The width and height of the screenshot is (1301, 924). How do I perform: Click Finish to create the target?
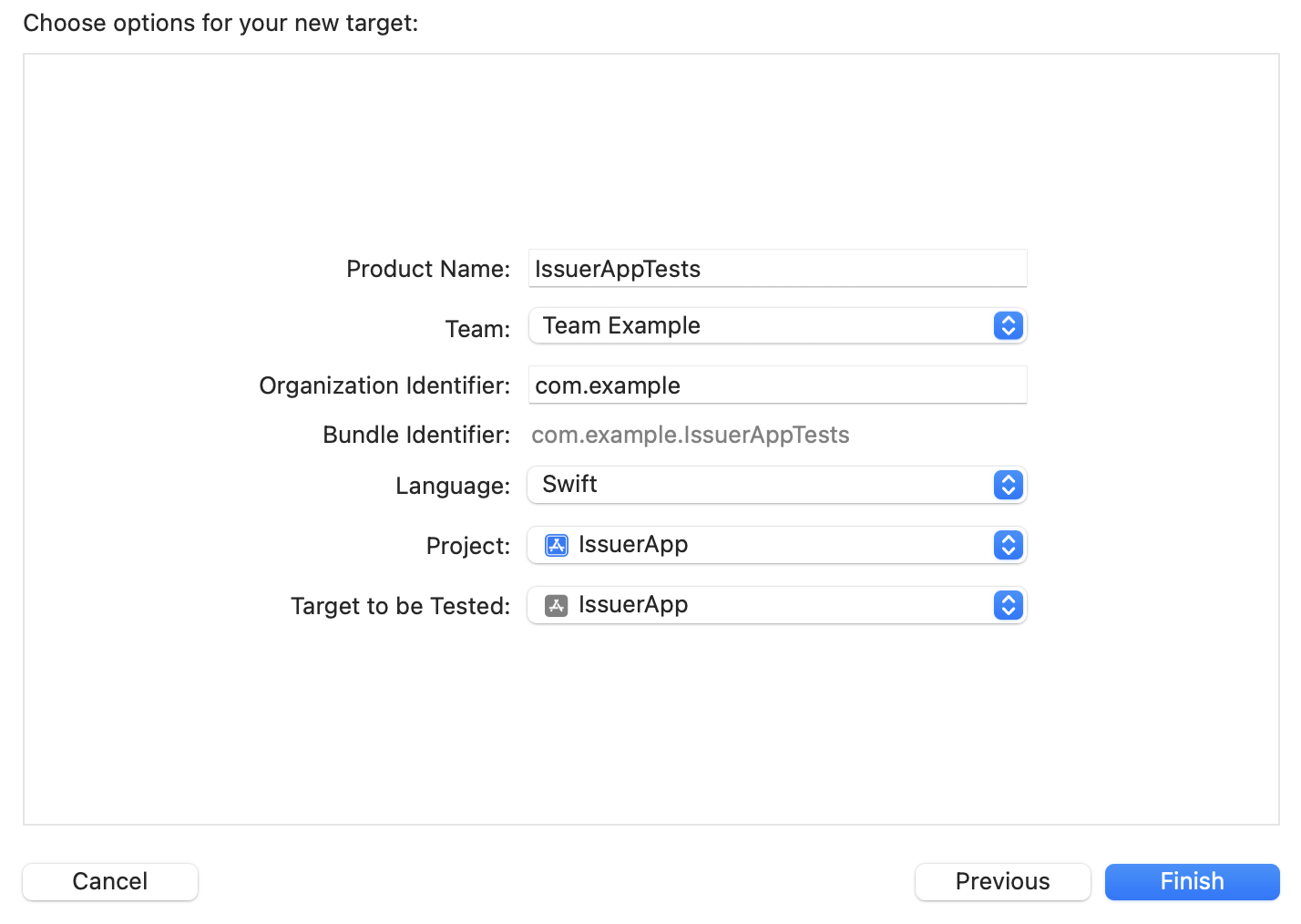point(1192,881)
